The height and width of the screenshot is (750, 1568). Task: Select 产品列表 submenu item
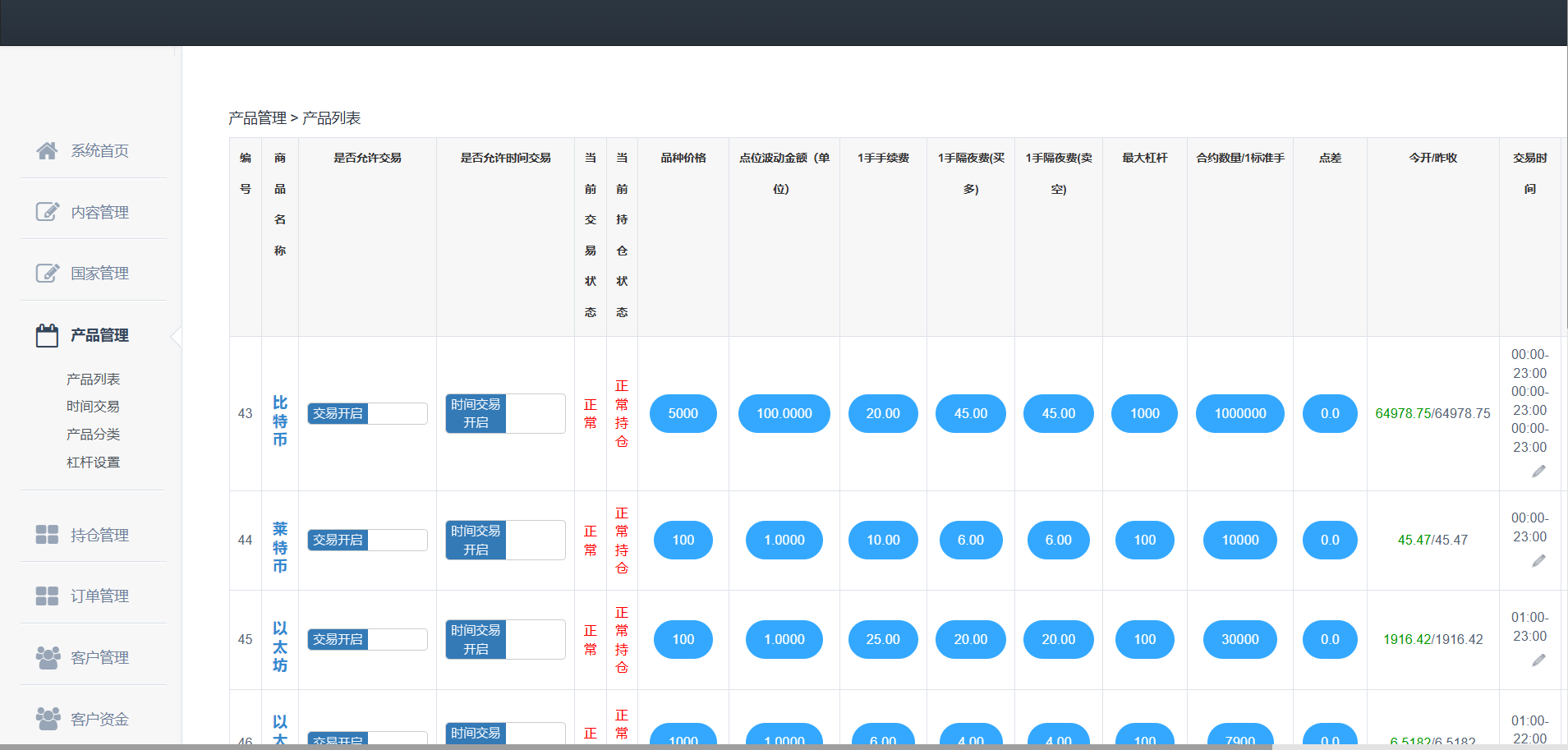point(93,379)
